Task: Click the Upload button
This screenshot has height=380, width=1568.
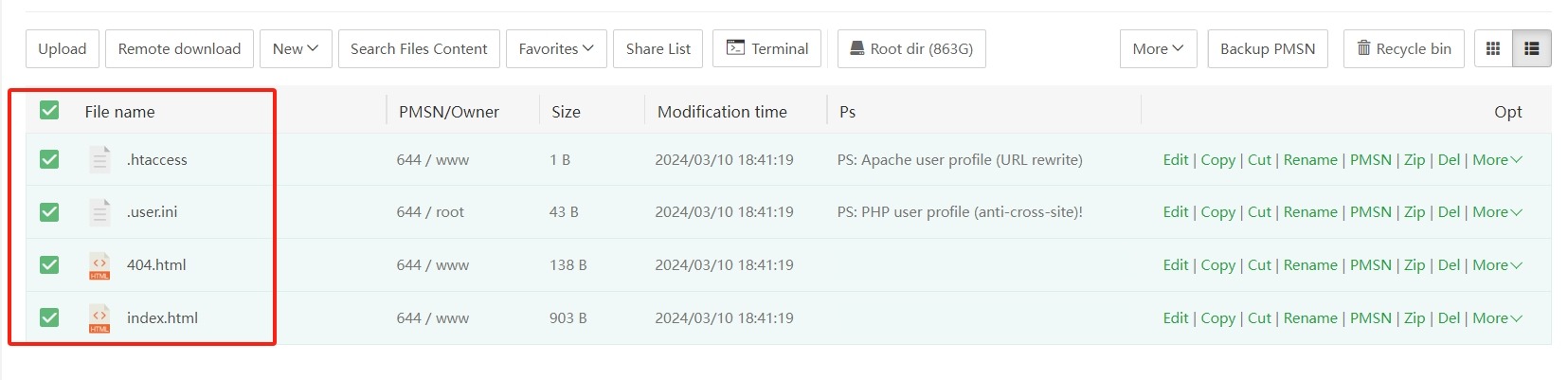Action: (x=63, y=48)
